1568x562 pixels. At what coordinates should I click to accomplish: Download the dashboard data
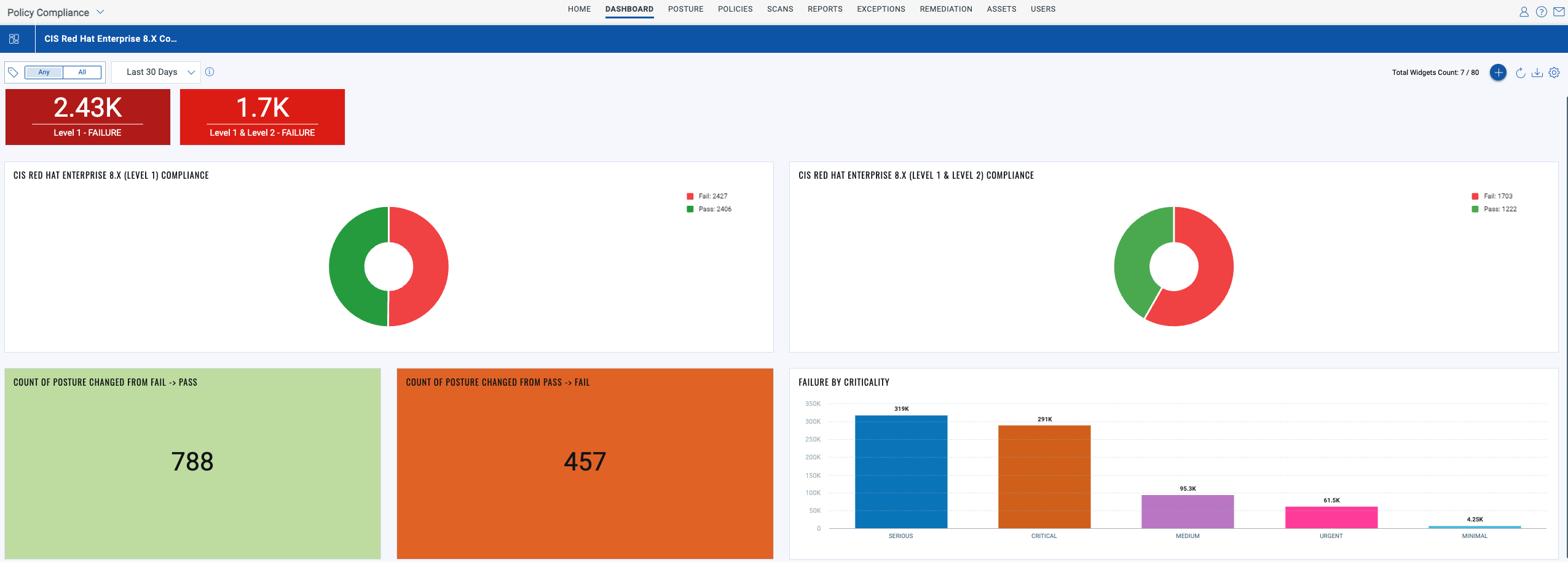1537,72
